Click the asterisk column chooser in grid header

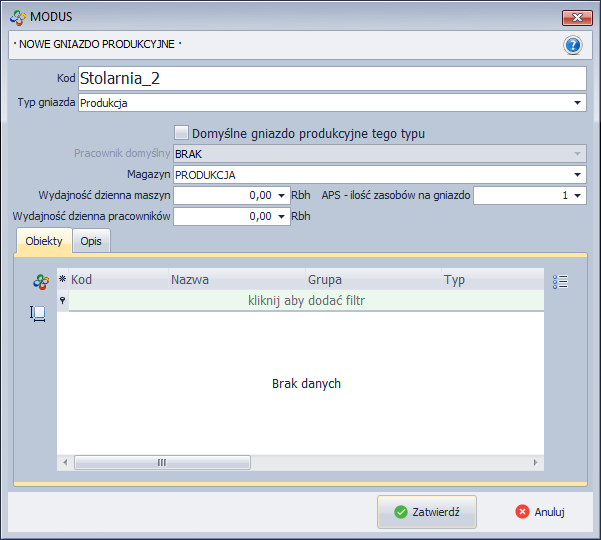pos(62,280)
